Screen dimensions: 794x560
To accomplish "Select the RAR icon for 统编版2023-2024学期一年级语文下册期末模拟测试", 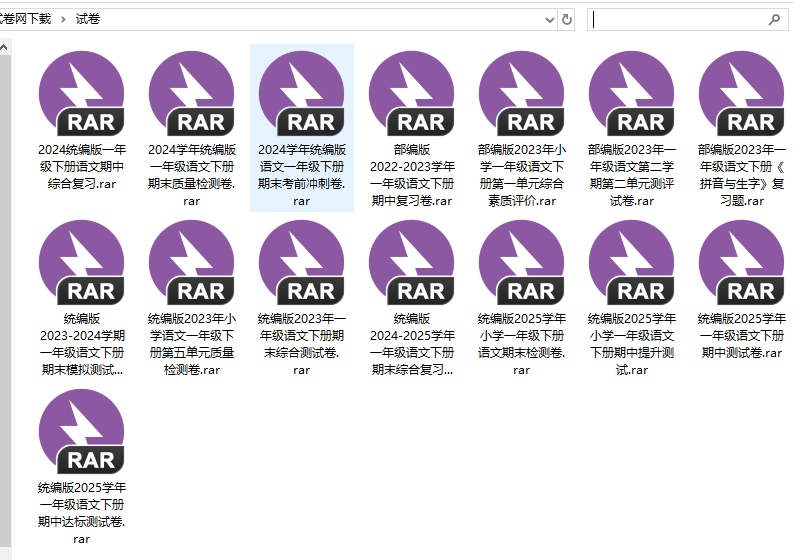I will [82, 263].
